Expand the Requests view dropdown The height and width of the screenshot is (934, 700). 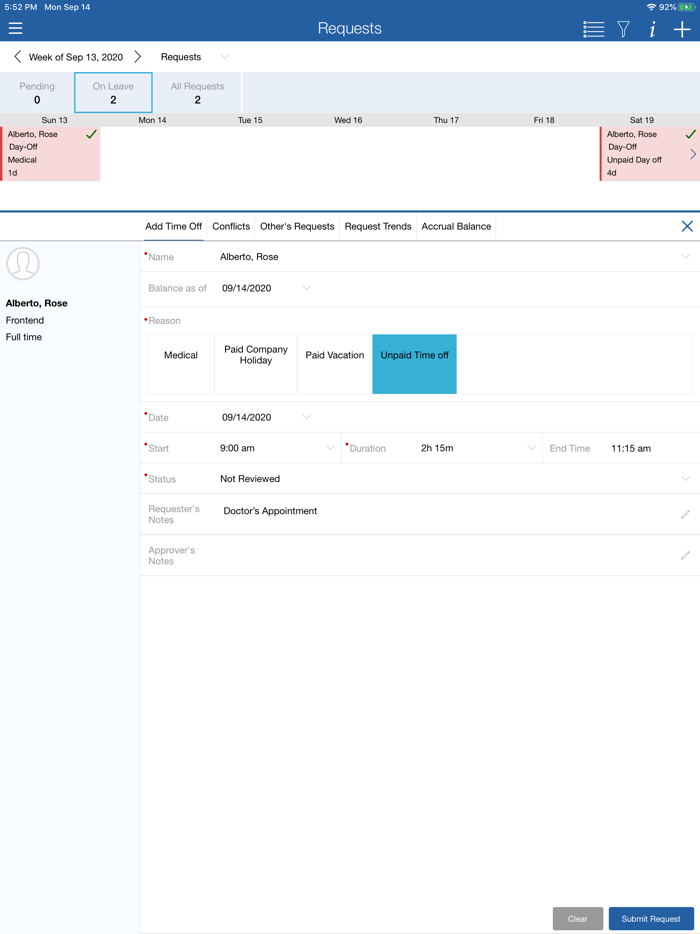(225, 57)
